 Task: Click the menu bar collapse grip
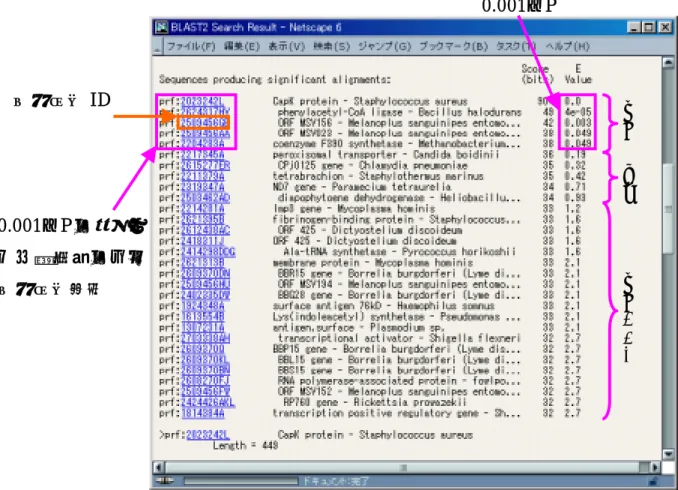tap(157, 46)
